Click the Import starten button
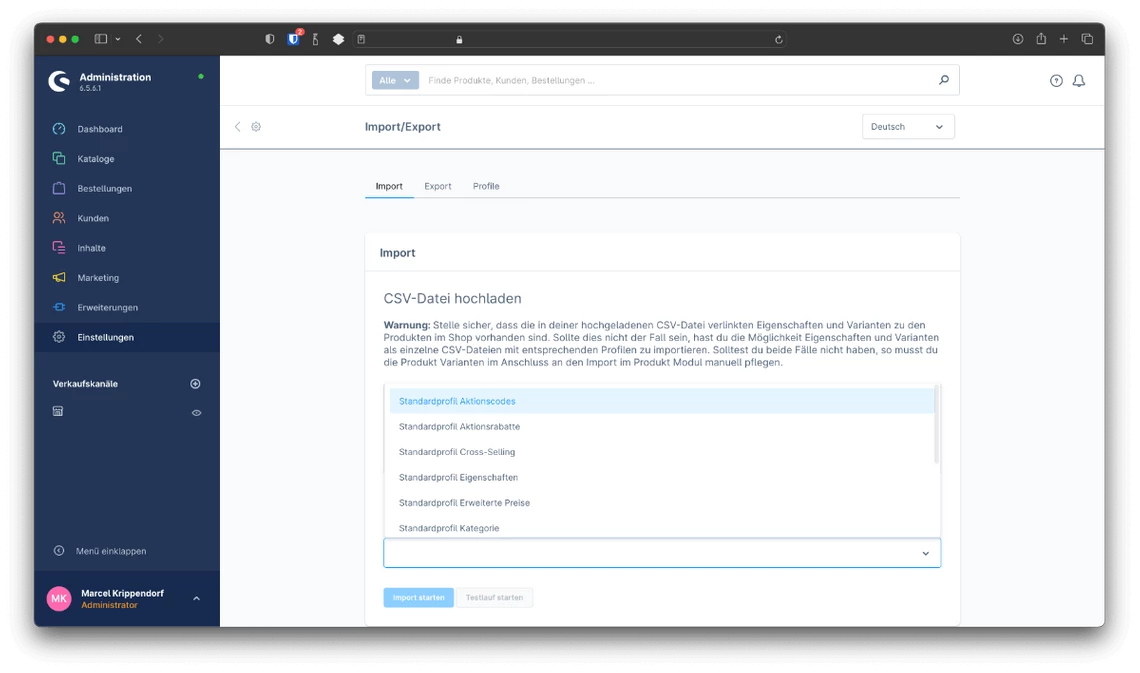 click(418, 598)
